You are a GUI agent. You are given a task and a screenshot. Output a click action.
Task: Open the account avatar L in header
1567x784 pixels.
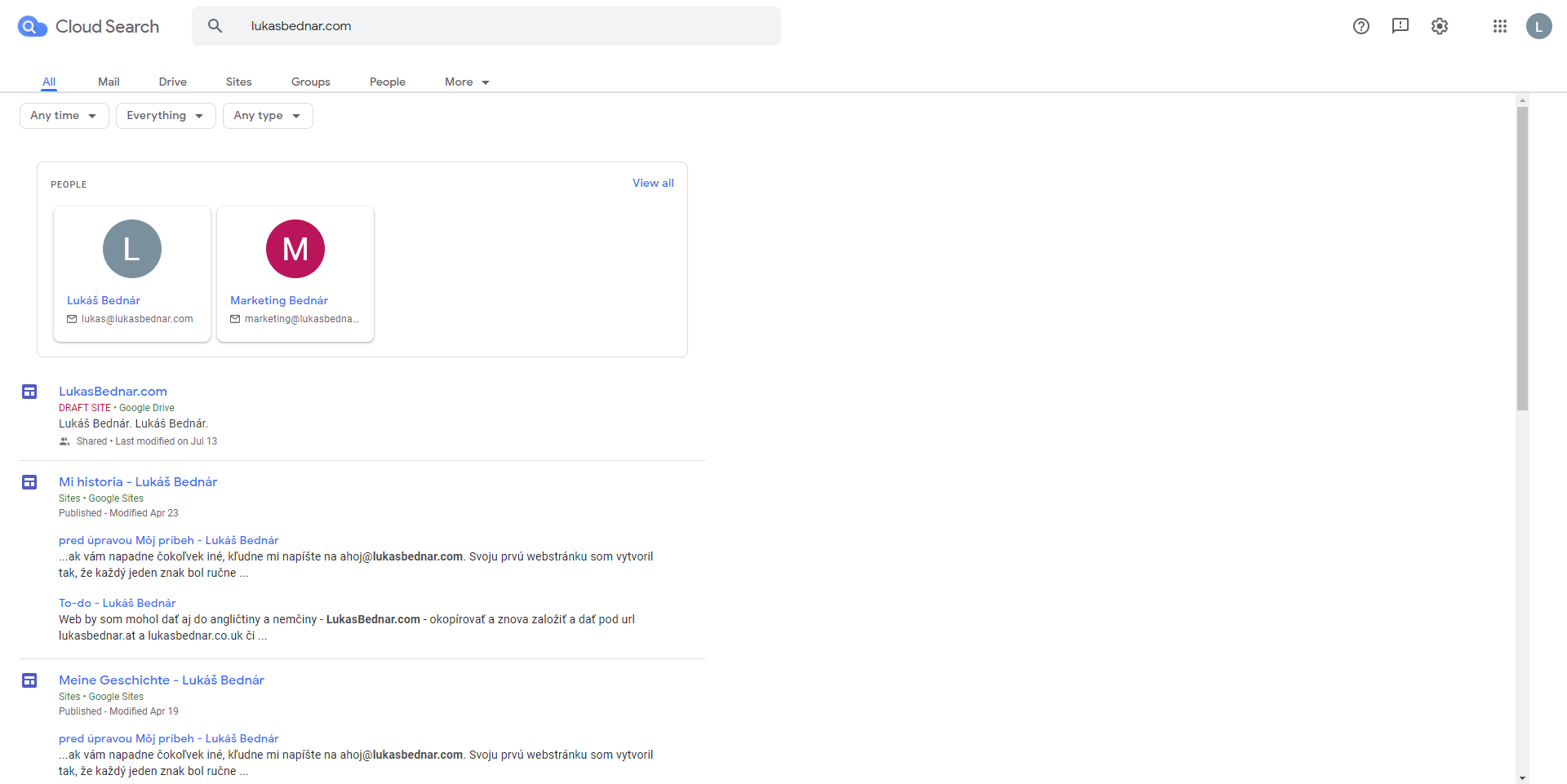(x=1539, y=26)
